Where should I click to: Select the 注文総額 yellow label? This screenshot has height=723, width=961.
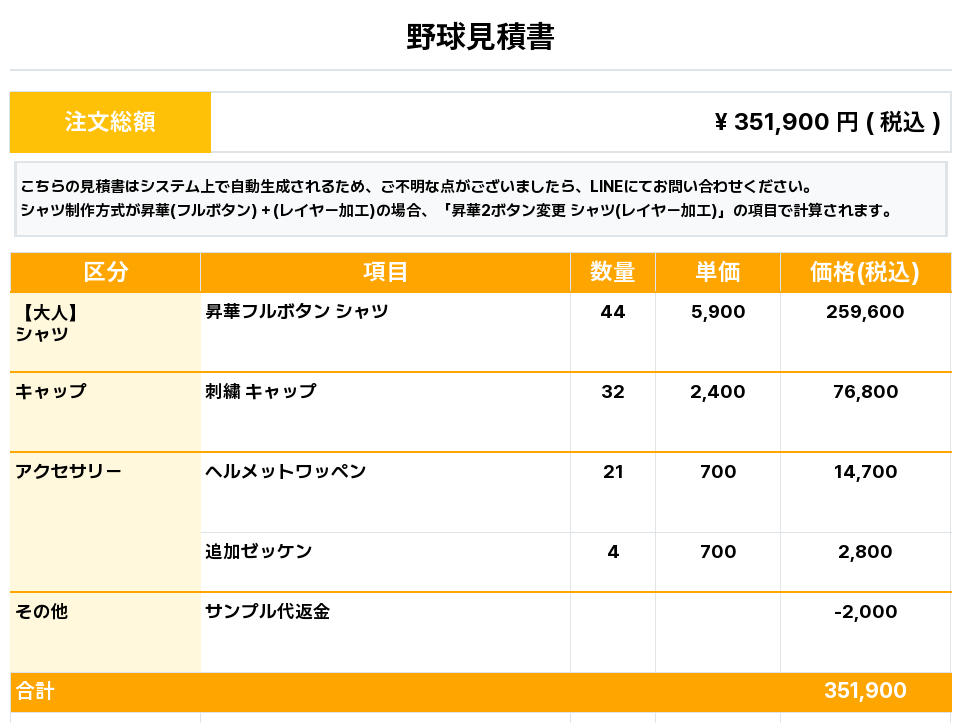[110, 122]
